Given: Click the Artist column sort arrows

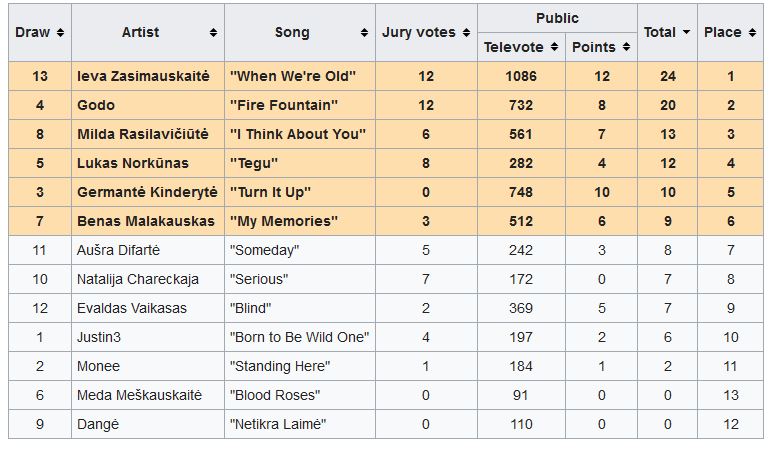Looking at the screenshot, I should [x=213, y=32].
